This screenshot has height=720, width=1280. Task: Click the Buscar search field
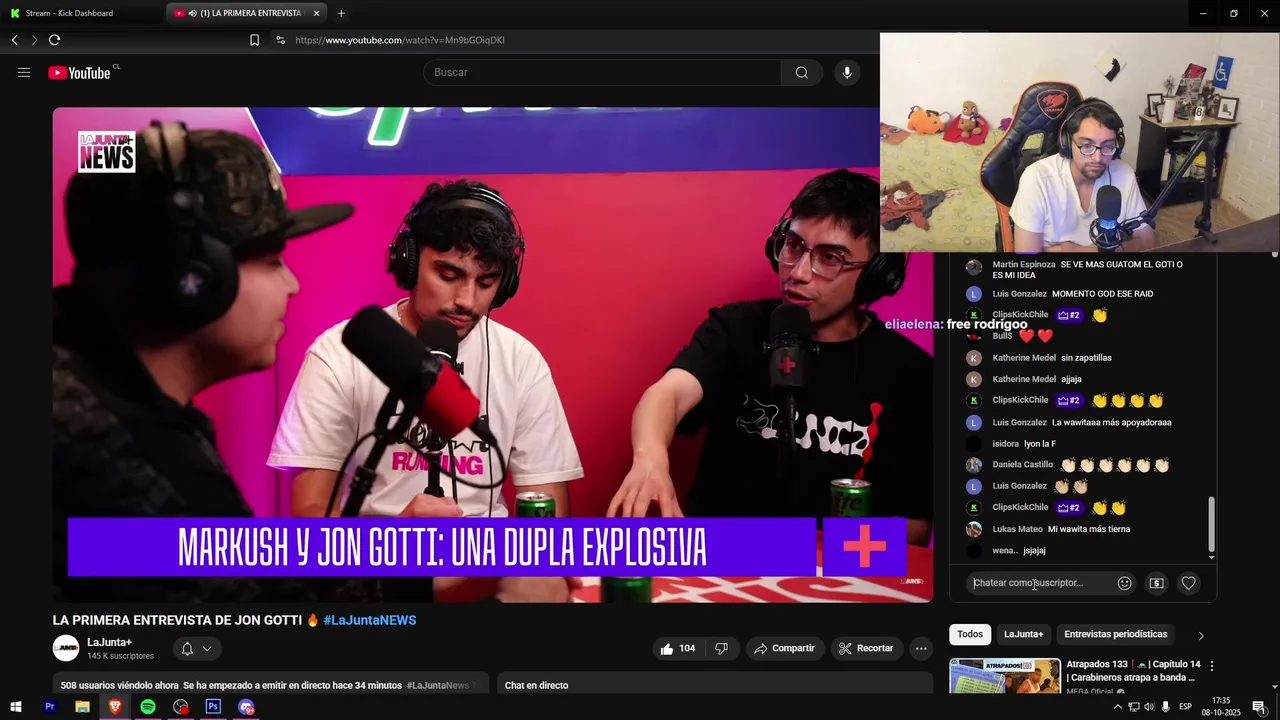(602, 72)
